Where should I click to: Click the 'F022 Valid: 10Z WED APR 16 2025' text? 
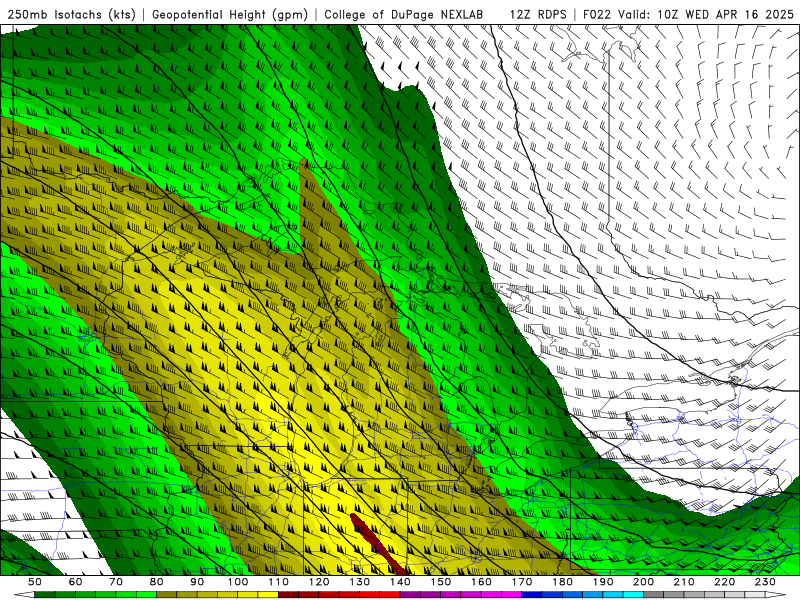click(x=688, y=14)
